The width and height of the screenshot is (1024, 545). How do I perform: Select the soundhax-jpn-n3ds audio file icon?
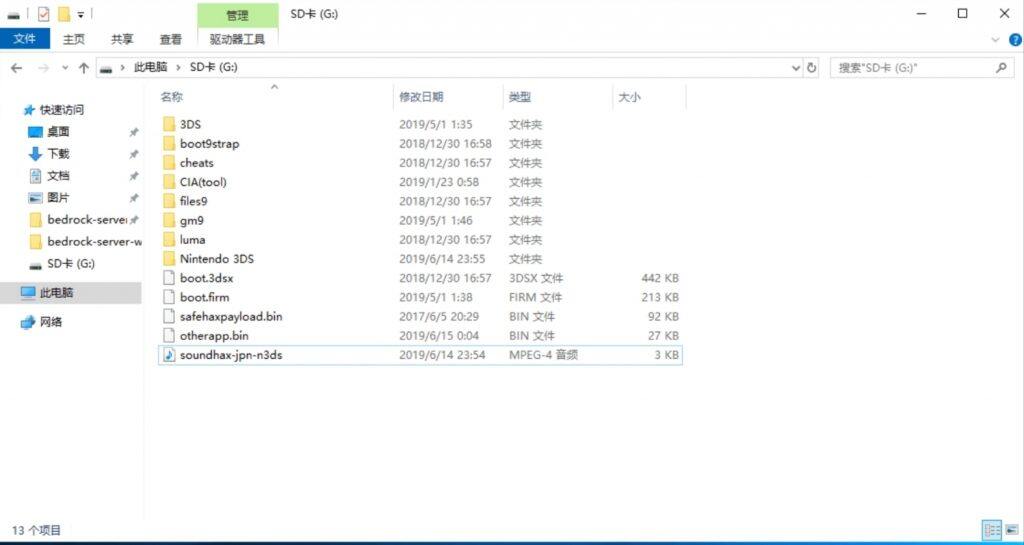[x=169, y=355]
